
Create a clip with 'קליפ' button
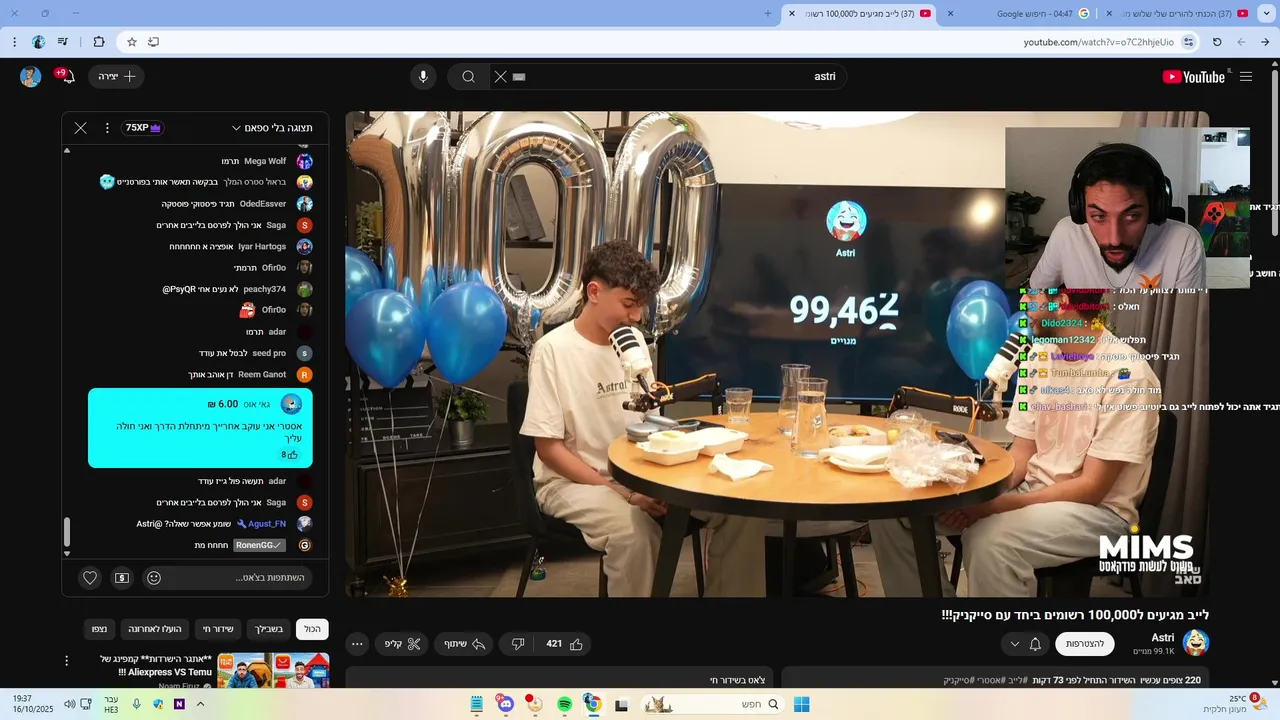pos(403,644)
